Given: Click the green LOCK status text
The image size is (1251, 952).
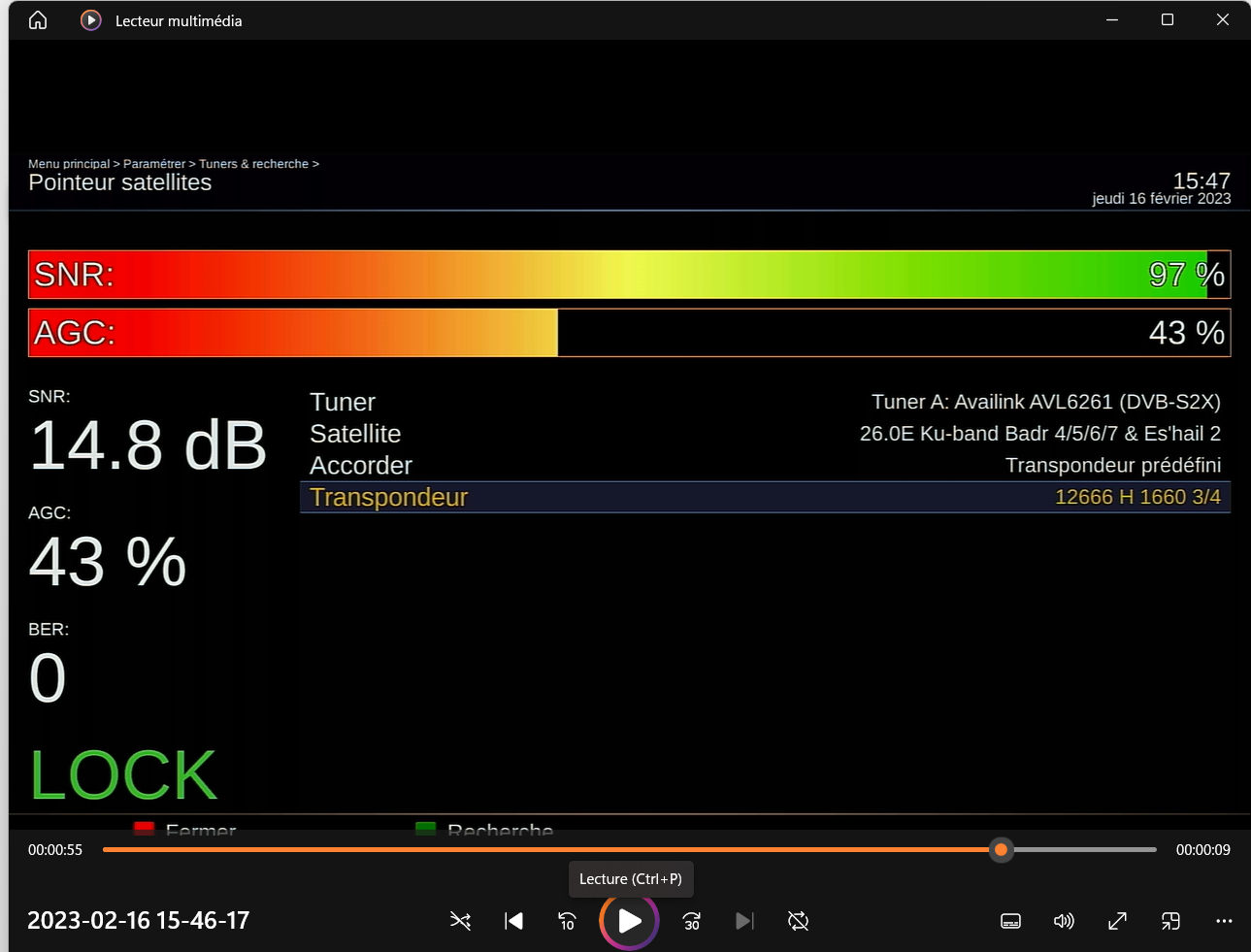Looking at the screenshot, I should 123,775.
